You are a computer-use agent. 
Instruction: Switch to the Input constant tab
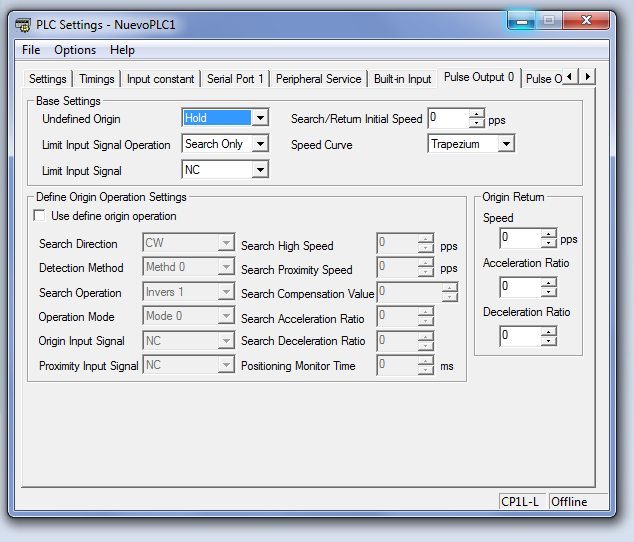161,79
